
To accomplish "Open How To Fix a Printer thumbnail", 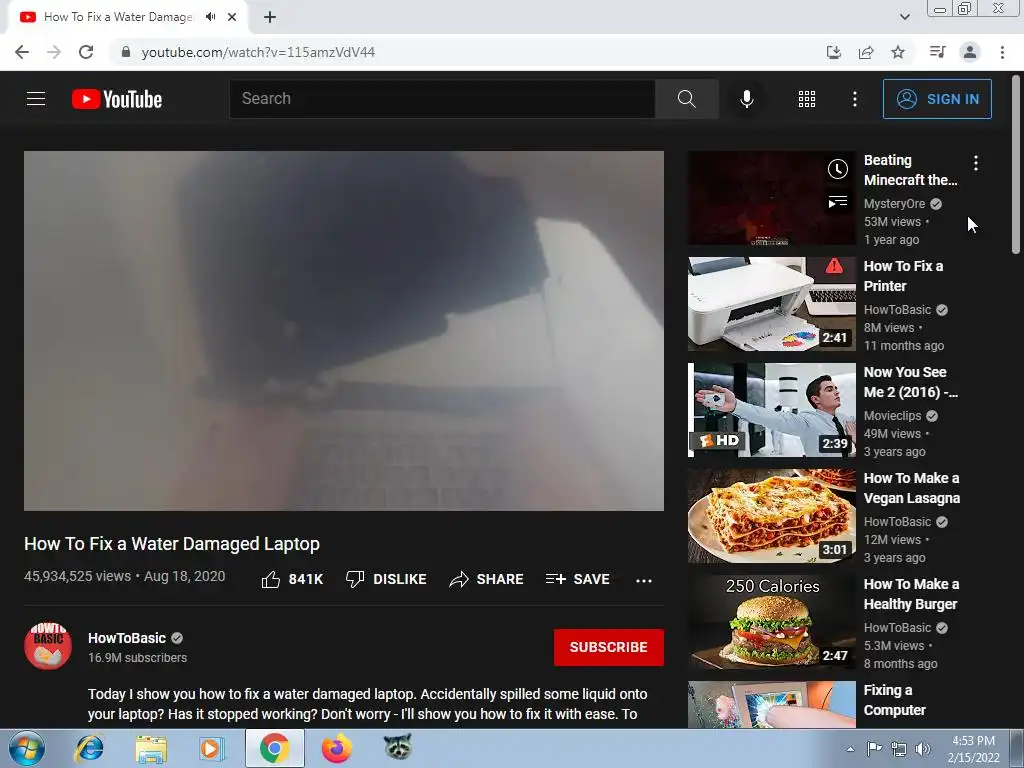I will (771, 304).
